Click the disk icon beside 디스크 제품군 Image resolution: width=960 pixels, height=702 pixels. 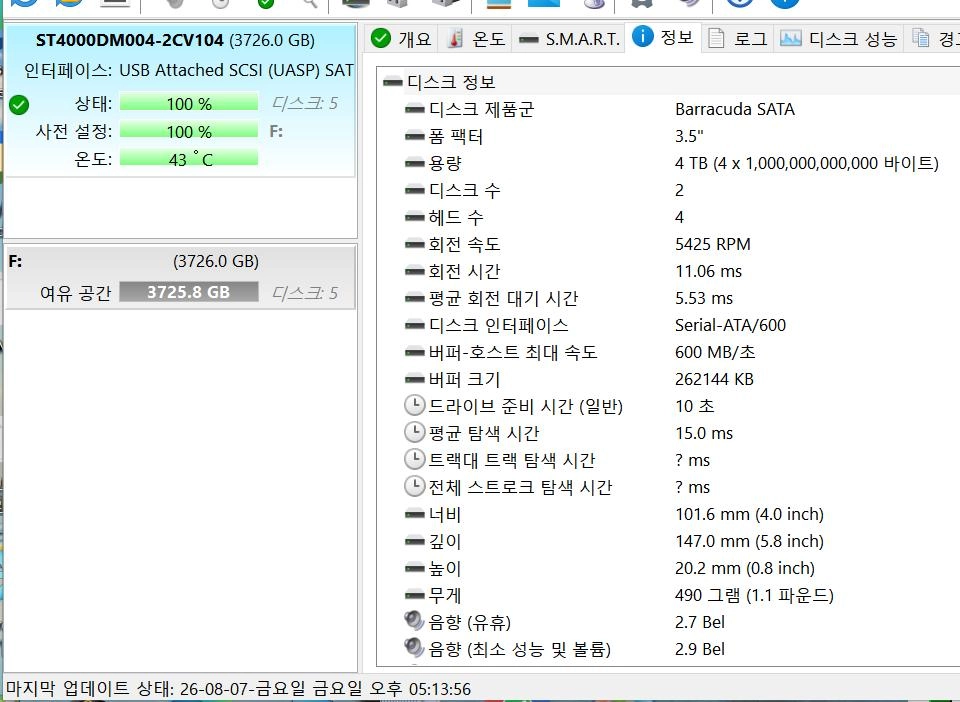414,109
